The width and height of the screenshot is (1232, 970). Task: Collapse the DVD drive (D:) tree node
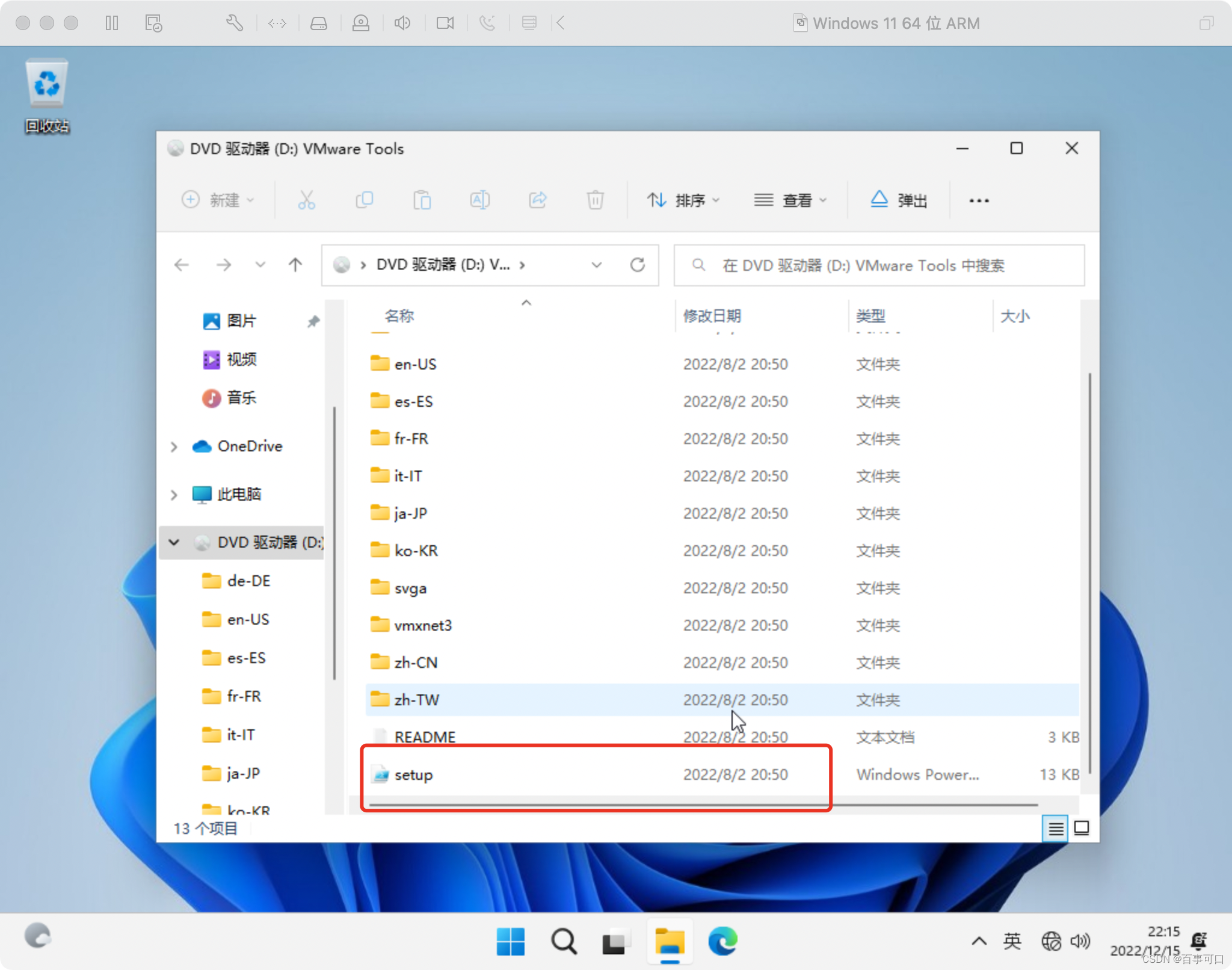pyautogui.click(x=174, y=542)
